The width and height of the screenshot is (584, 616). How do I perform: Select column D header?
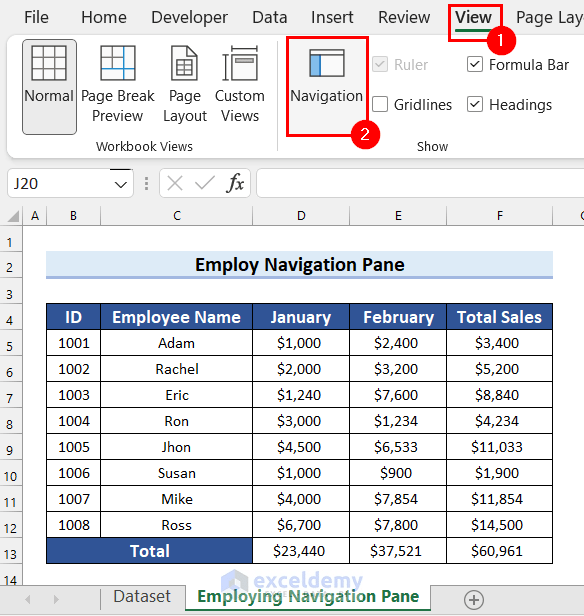coord(301,216)
